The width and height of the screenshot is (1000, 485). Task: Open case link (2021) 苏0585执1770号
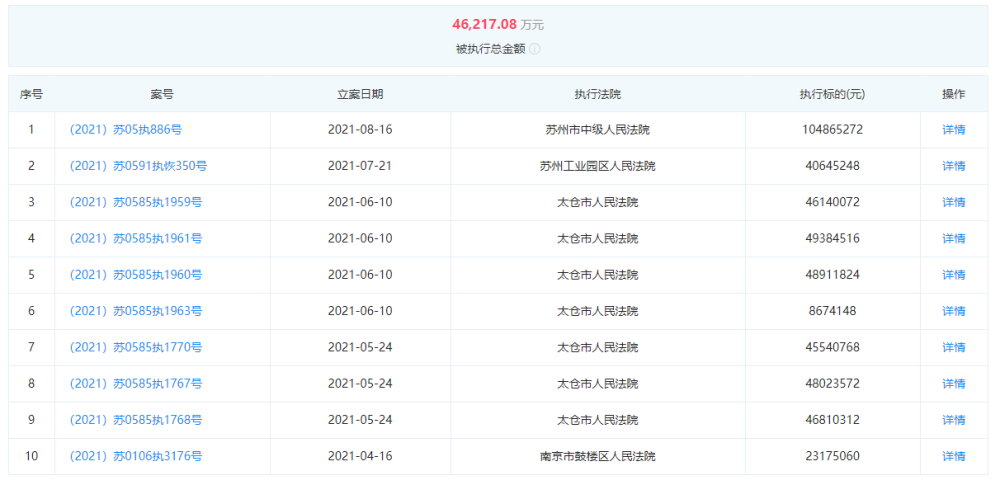click(136, 348)
